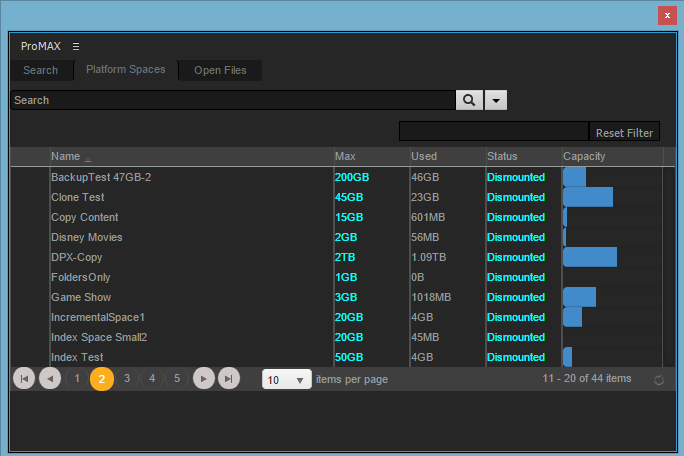684x456 pixels.
Task: Close the ProMAX window
Action: pos(667,16)
